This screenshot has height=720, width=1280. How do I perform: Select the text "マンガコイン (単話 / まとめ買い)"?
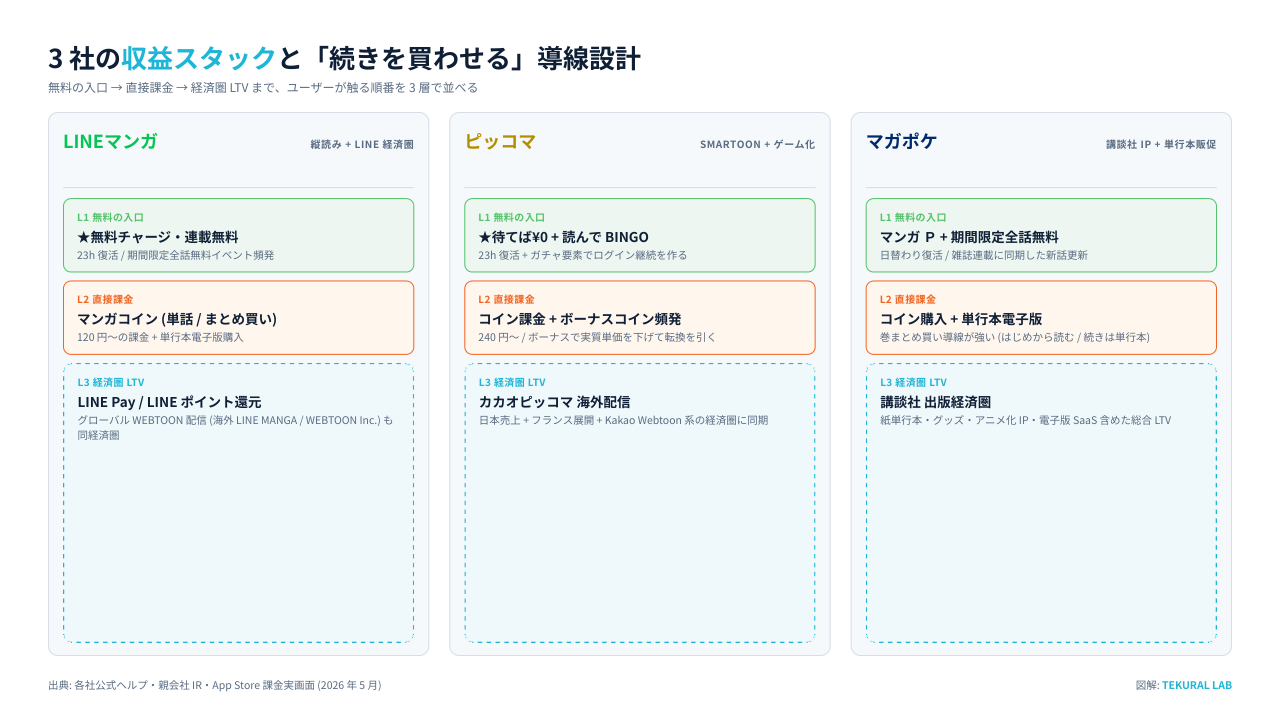(177, 319)
